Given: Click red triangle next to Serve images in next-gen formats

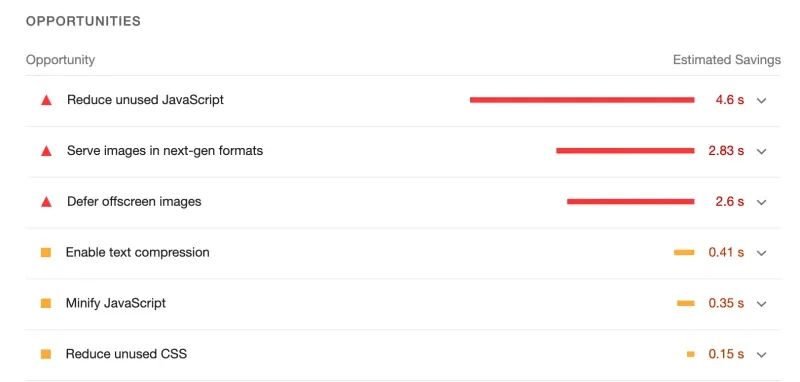Looking at the screenshot, I should [x=46, y=151].
